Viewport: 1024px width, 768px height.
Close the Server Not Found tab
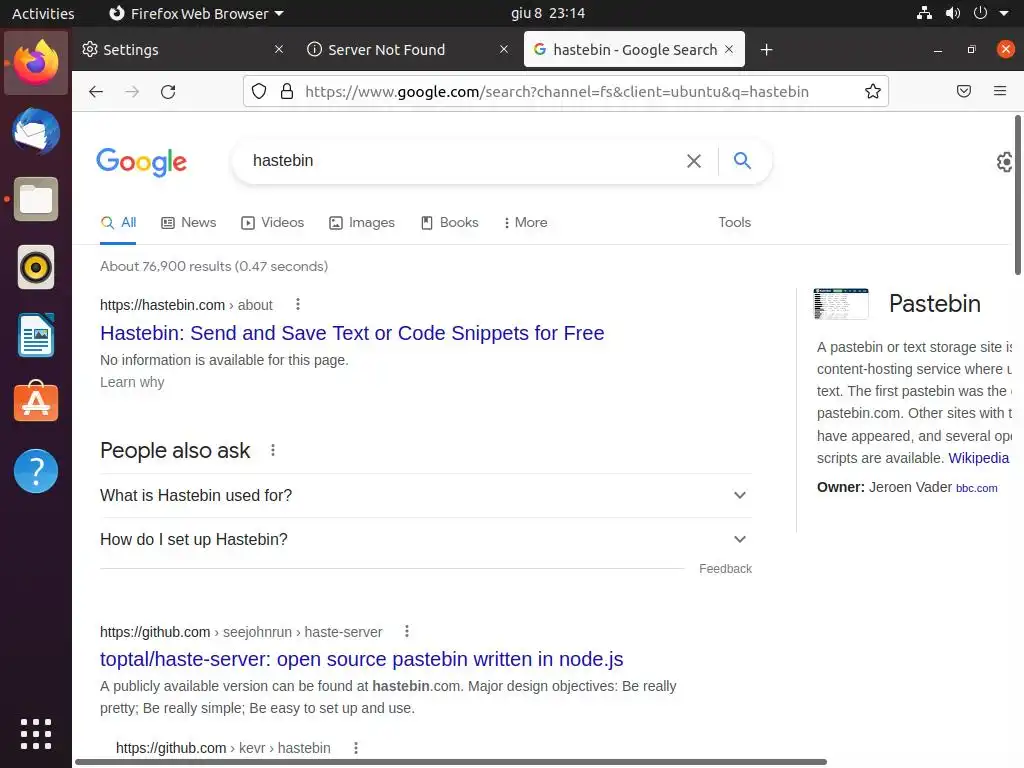[x=504, y=49]
